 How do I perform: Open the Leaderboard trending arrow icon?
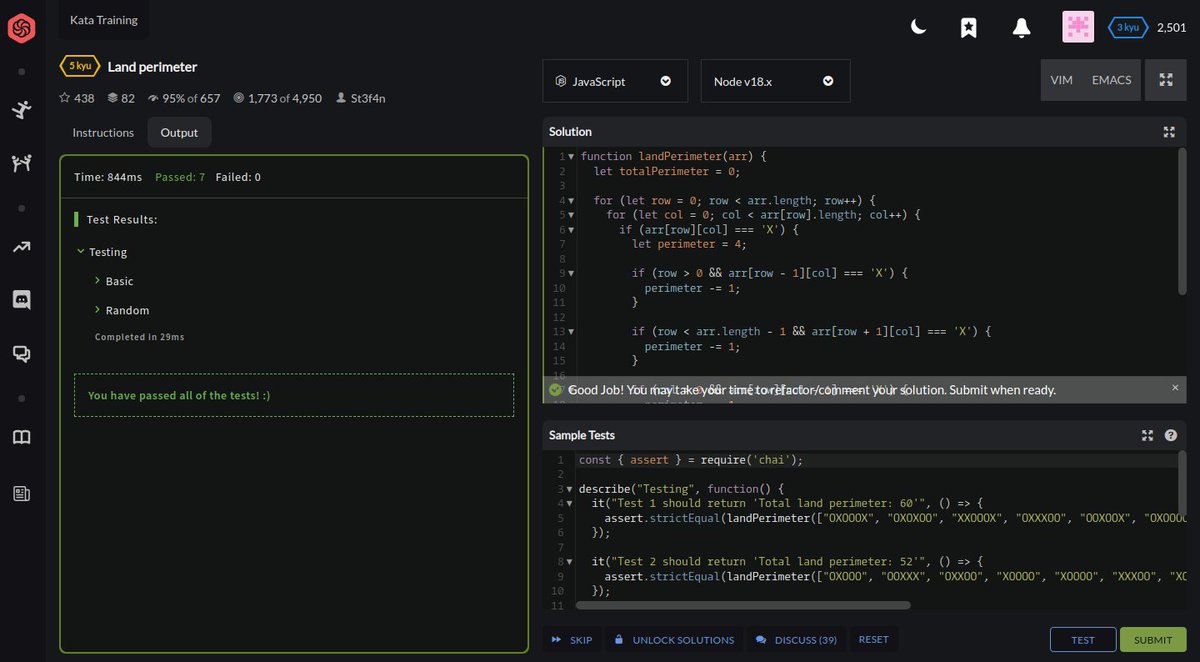(x=22, y=247)
